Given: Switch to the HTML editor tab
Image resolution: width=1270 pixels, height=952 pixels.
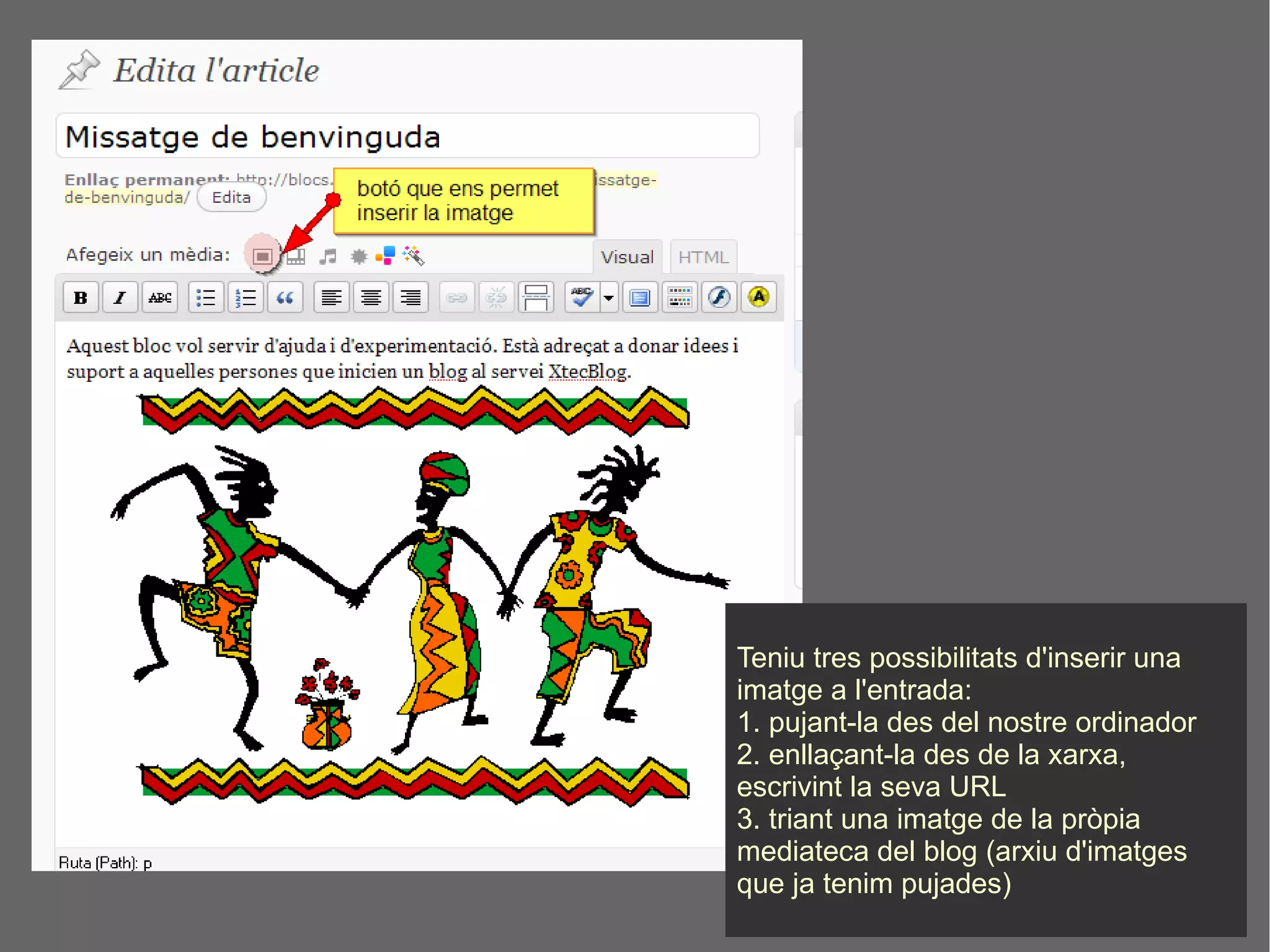Looking at the screenshot, I should pyautogui.click(x=703, y=257).
